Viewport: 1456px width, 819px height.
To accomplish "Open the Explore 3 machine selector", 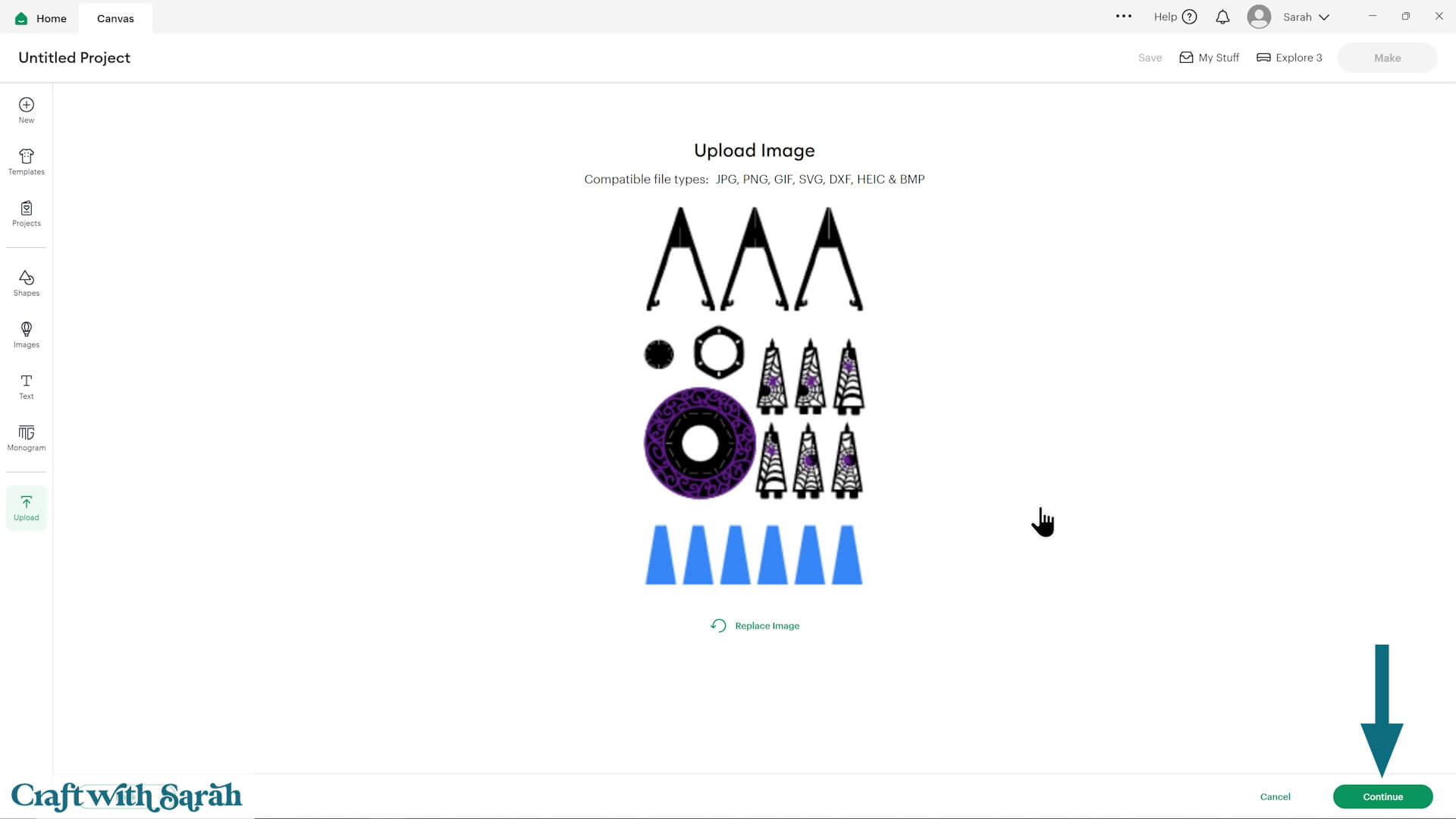I will pyautogui.click(x=1289, y=58).
